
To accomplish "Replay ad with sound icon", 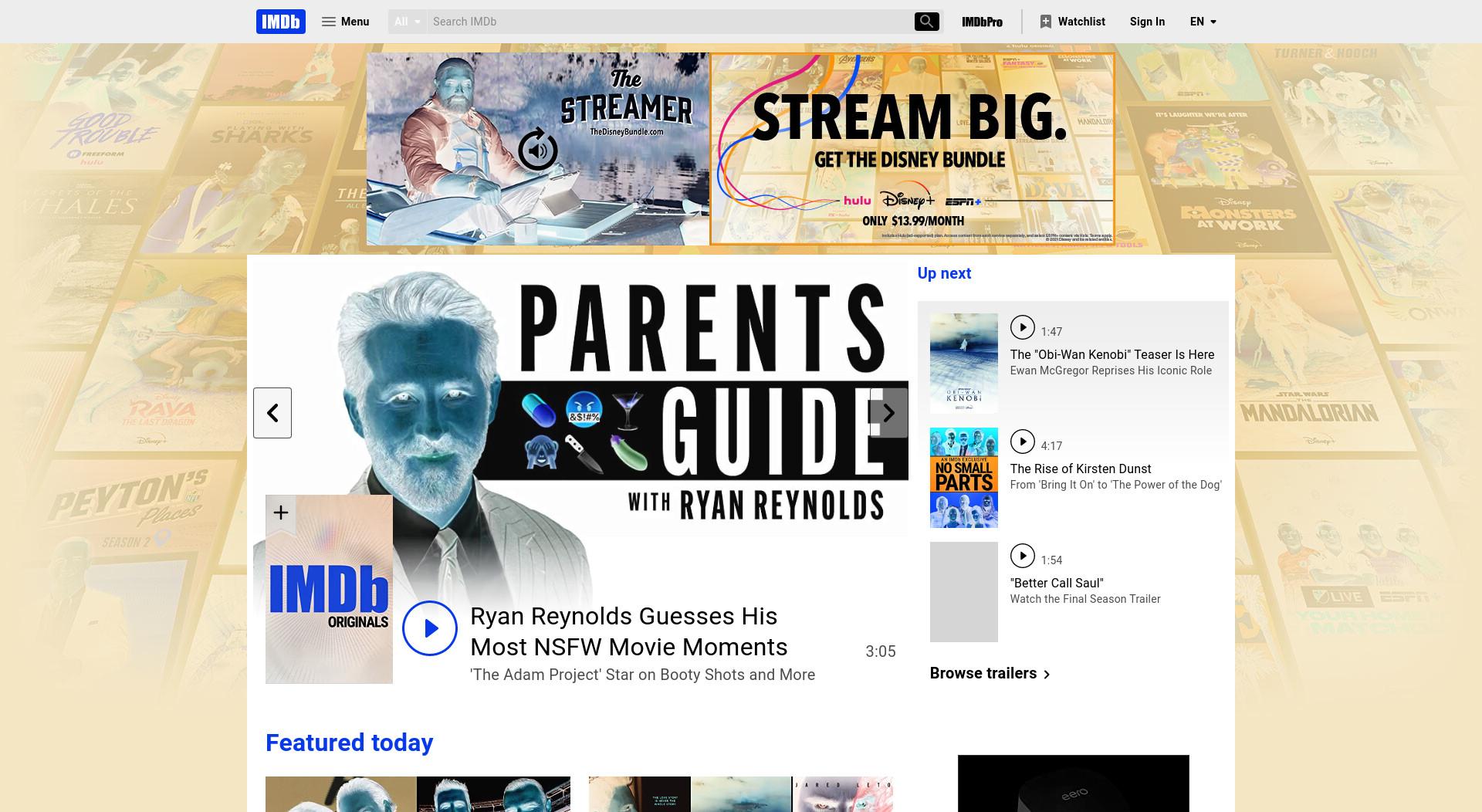I will (x=538, y=150).
